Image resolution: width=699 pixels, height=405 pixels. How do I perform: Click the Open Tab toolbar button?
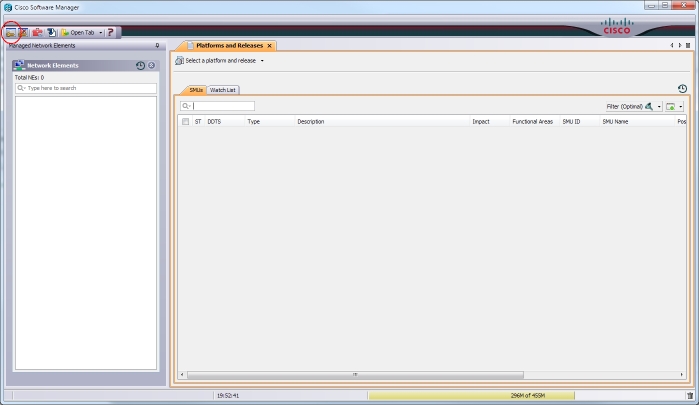(x=78, y=33)
